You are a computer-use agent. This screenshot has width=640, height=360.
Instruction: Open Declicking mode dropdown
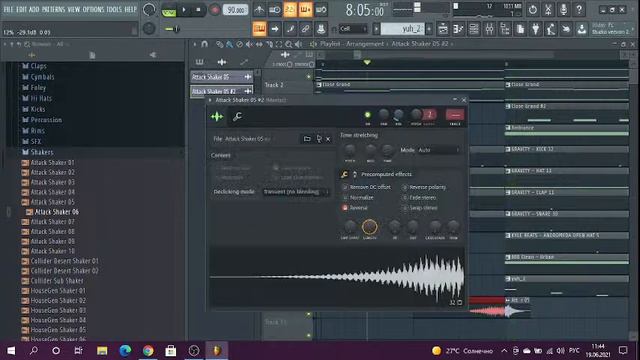click(296, 192)
